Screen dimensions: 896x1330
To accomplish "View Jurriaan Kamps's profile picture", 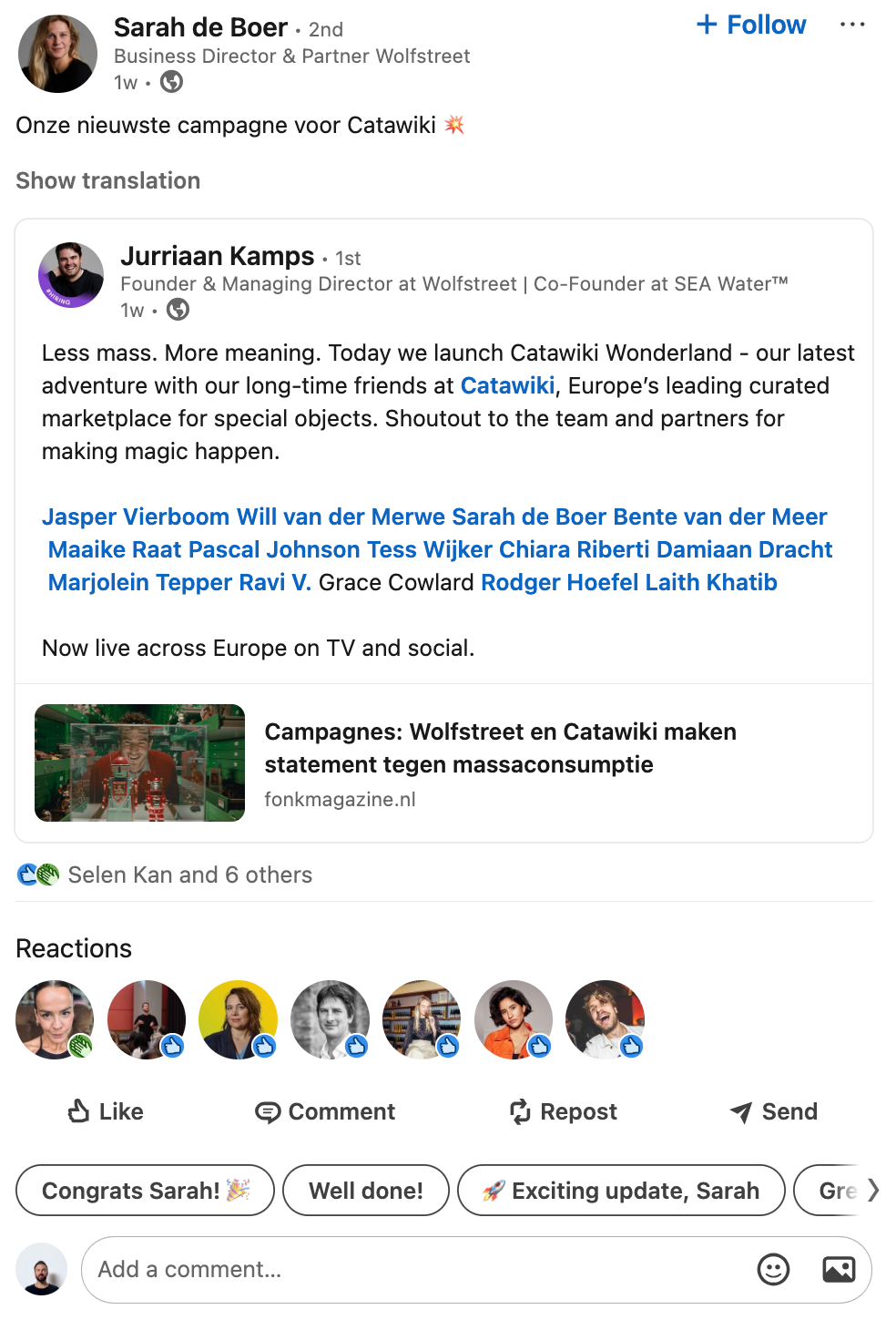I will point(71,274).
